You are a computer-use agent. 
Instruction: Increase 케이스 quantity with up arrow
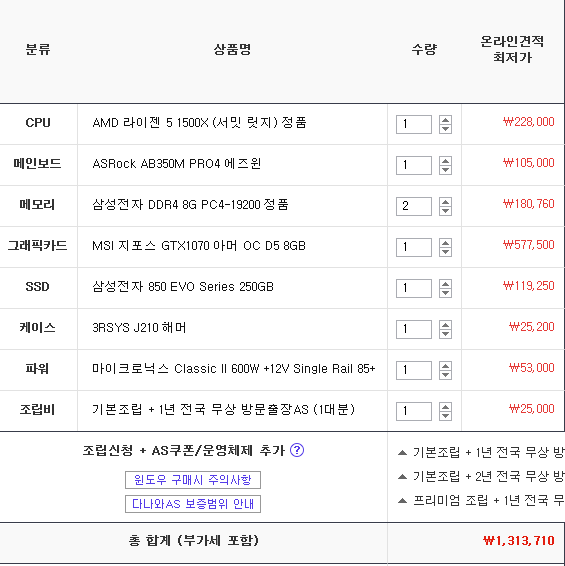click(445, 325)
